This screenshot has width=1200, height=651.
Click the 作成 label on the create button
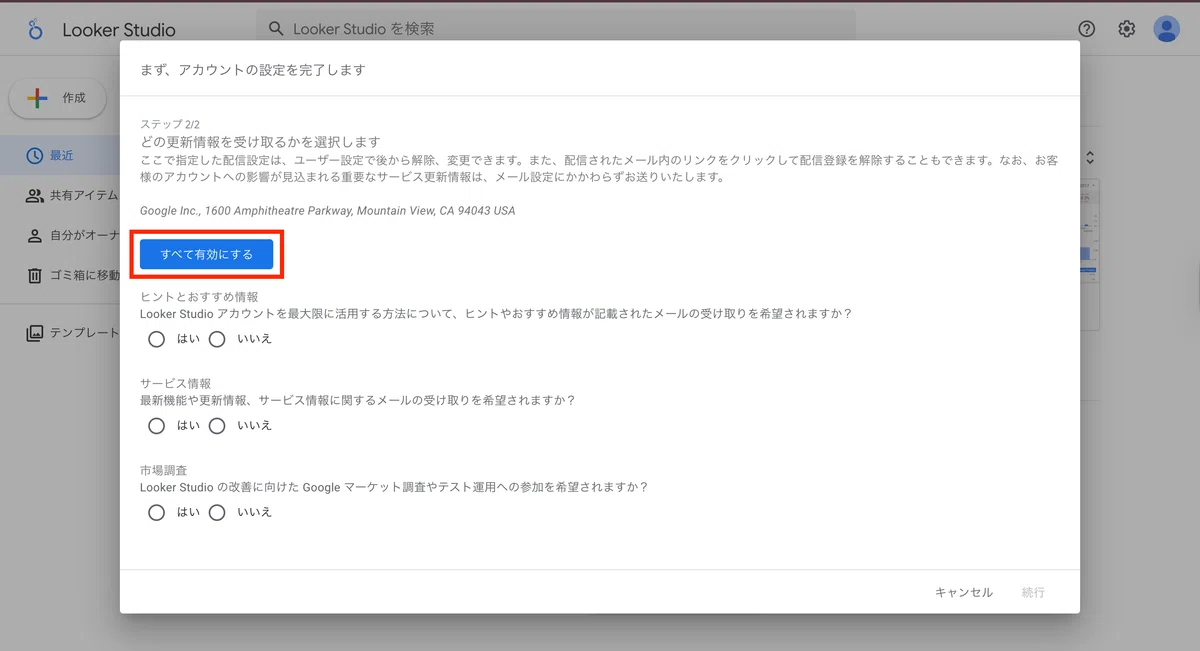tap(74, 98)
